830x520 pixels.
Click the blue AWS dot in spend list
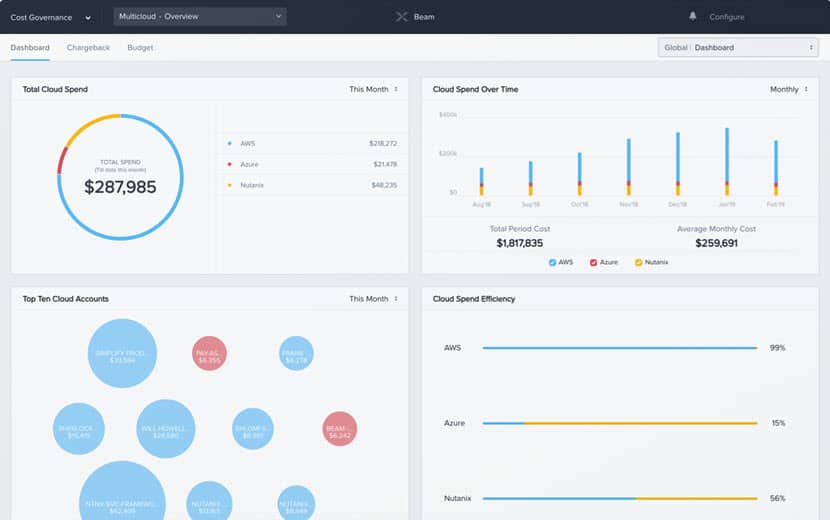(x=229, y=144)
